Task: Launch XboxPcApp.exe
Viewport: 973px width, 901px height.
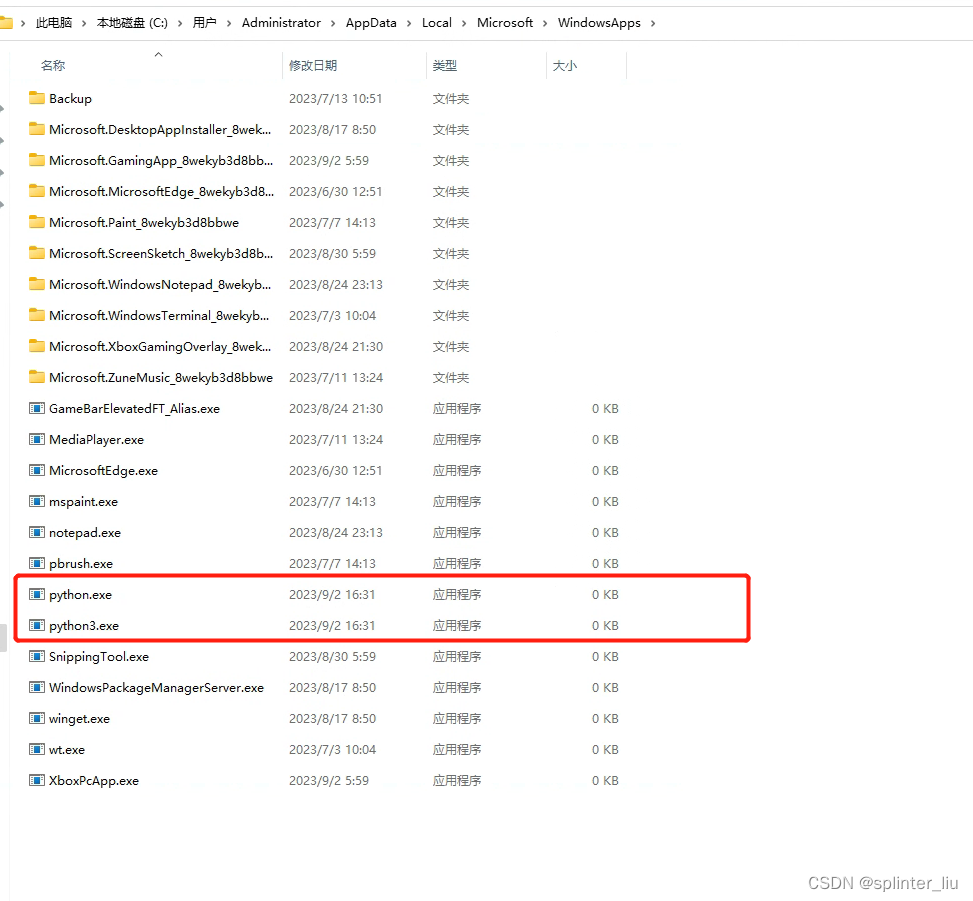Action: 92,780
